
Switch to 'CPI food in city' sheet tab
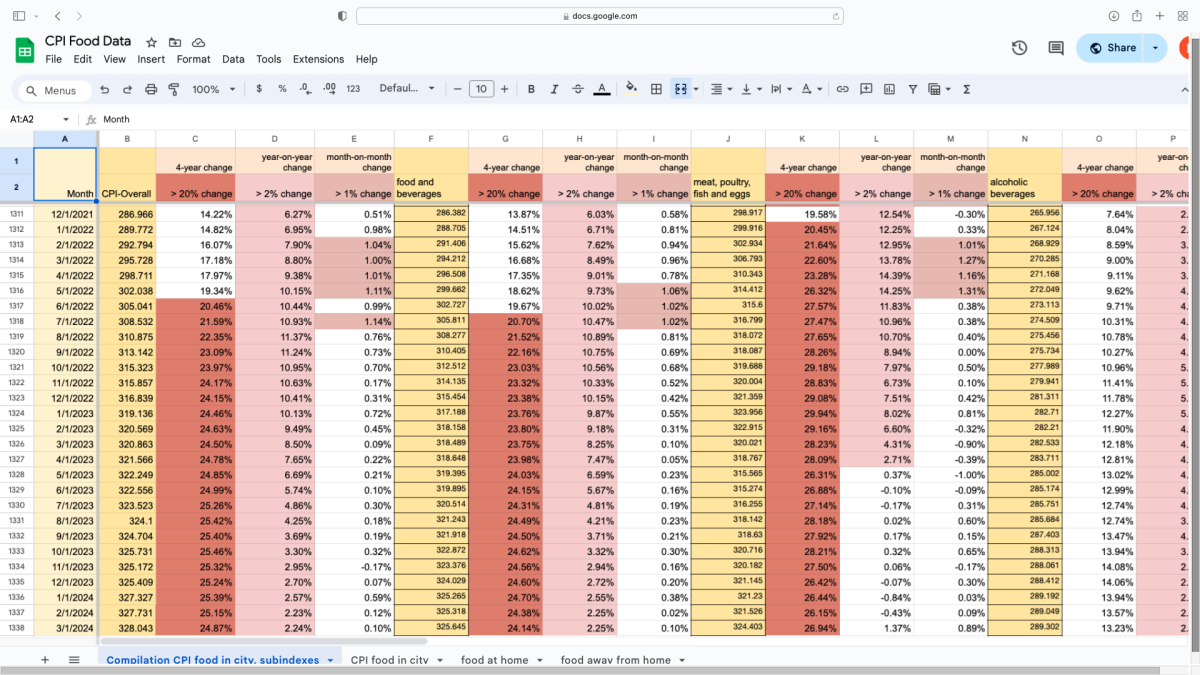point(389,660)
